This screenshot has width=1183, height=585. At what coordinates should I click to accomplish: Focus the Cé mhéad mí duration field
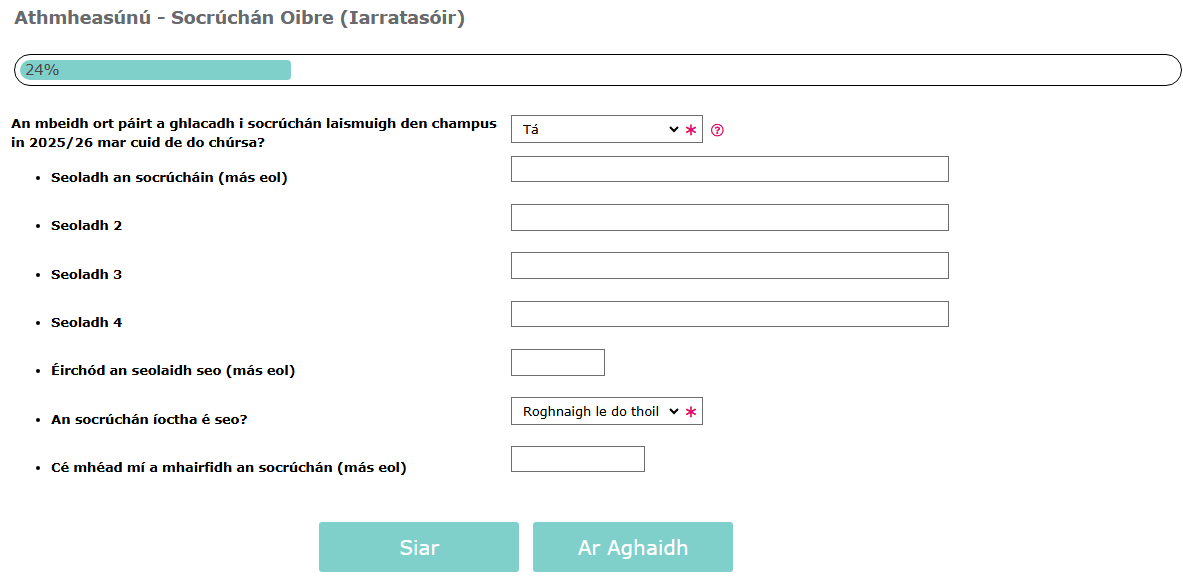pyautogui.click(x=578, y=459)
